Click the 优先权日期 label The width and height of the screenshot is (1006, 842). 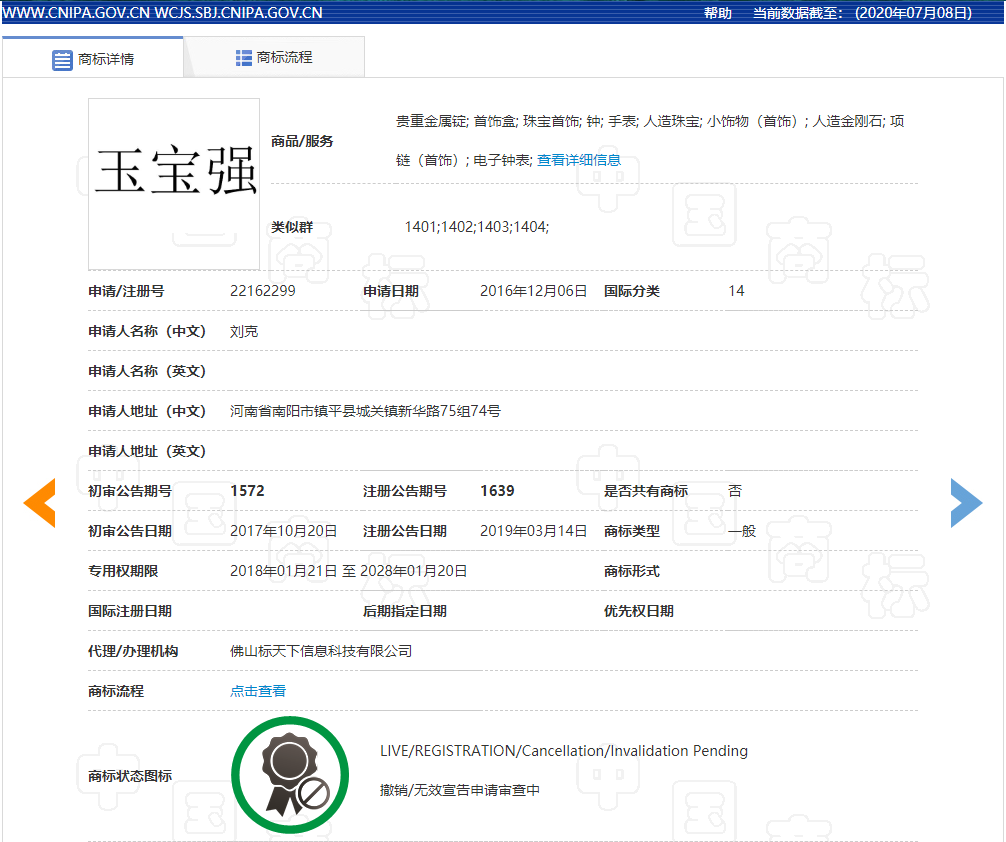click(639, 611)
